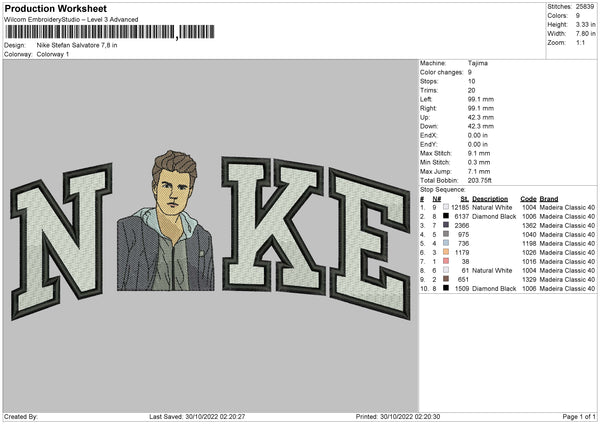Click thread code '1040' in stop row 4

pyautogui.click(x=529, y=235)
